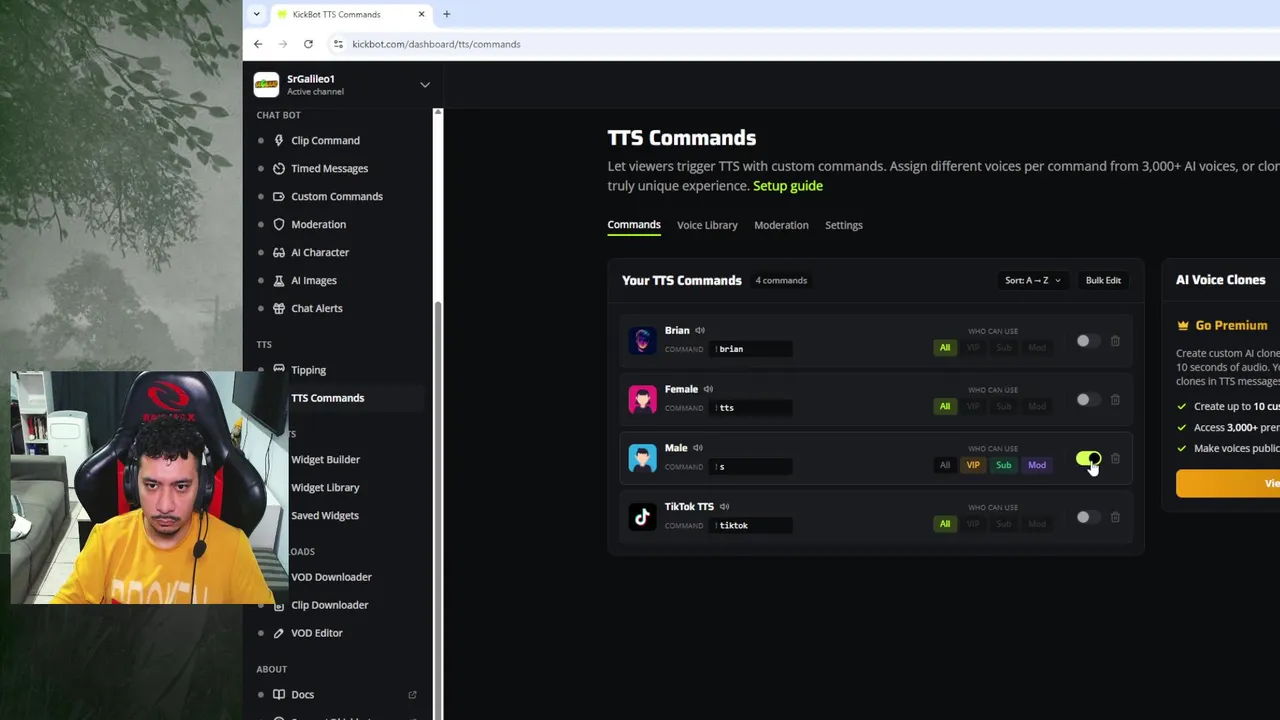The width and height of the screenshot is (1280, 720).
Task: Open Chat Alerts icon in sidebar
Action: point(279,309)
